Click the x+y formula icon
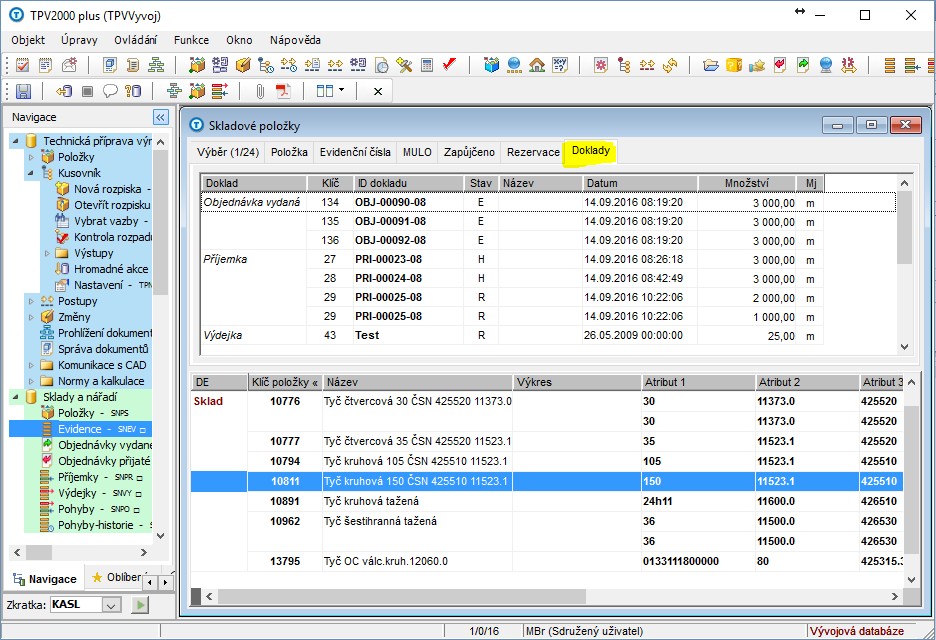The width and height of the screenshot is (936, 640). 560,65
